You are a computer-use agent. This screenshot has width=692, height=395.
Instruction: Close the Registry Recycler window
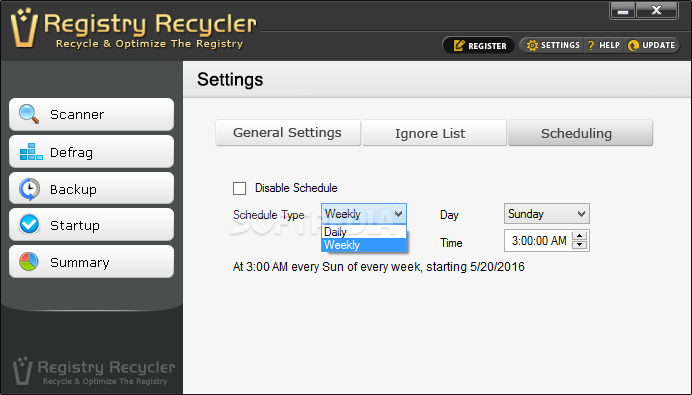coord(656,11)
